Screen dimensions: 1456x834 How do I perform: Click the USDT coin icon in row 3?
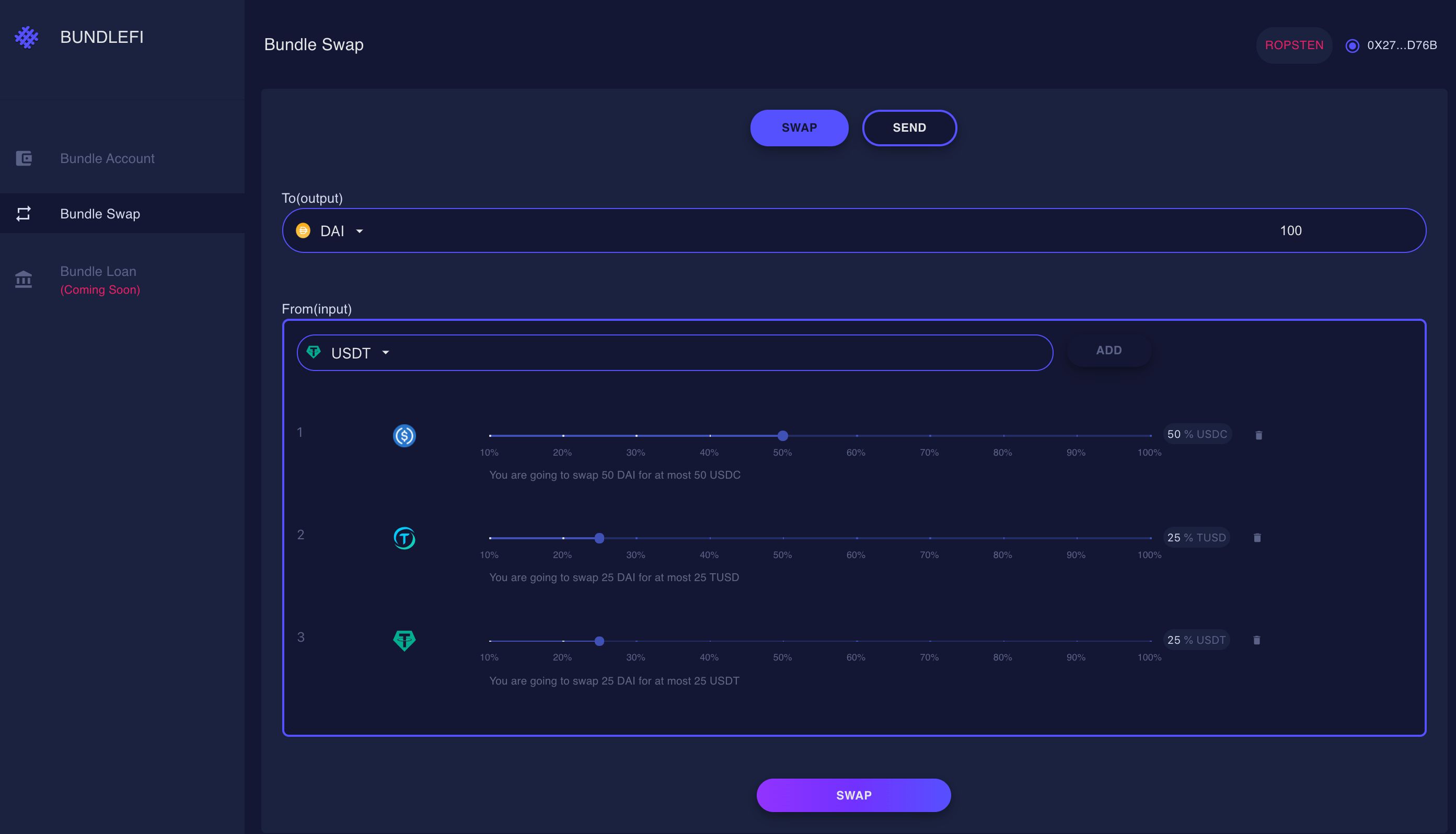click(405, 641)
